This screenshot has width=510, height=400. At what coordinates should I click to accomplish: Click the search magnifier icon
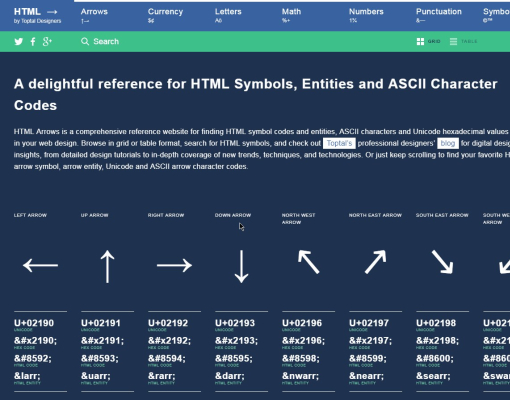(85, 42)
